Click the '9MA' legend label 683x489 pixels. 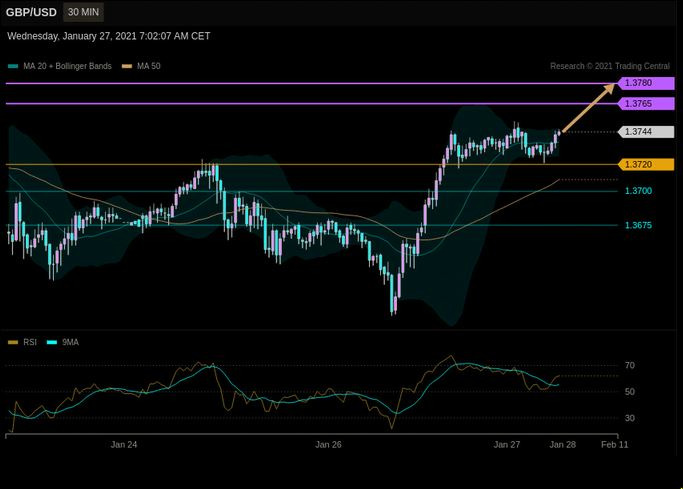coord(70,342)
